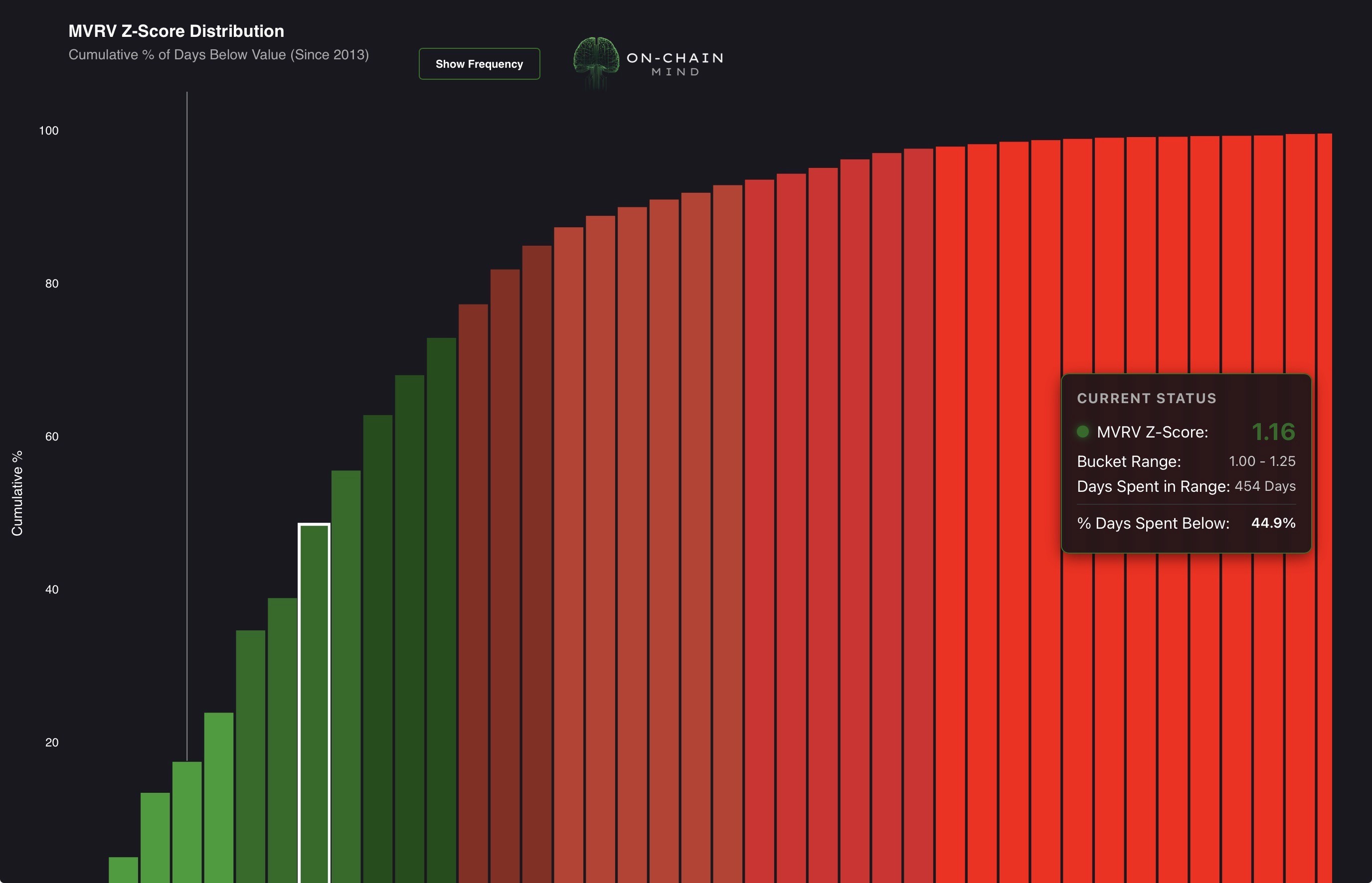The image size is (1372, 883).
Task: Click the 1.16 Z-Score value
Action: point(1273,432)
